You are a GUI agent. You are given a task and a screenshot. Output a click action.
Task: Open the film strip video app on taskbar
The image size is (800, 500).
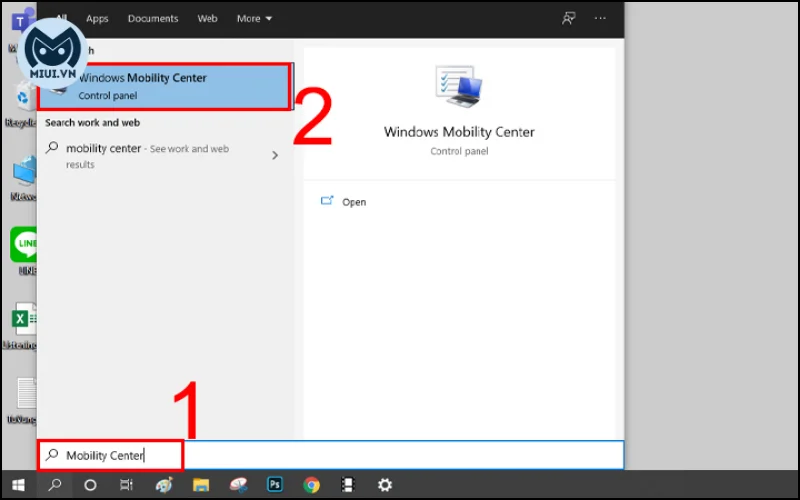point(348,485)
